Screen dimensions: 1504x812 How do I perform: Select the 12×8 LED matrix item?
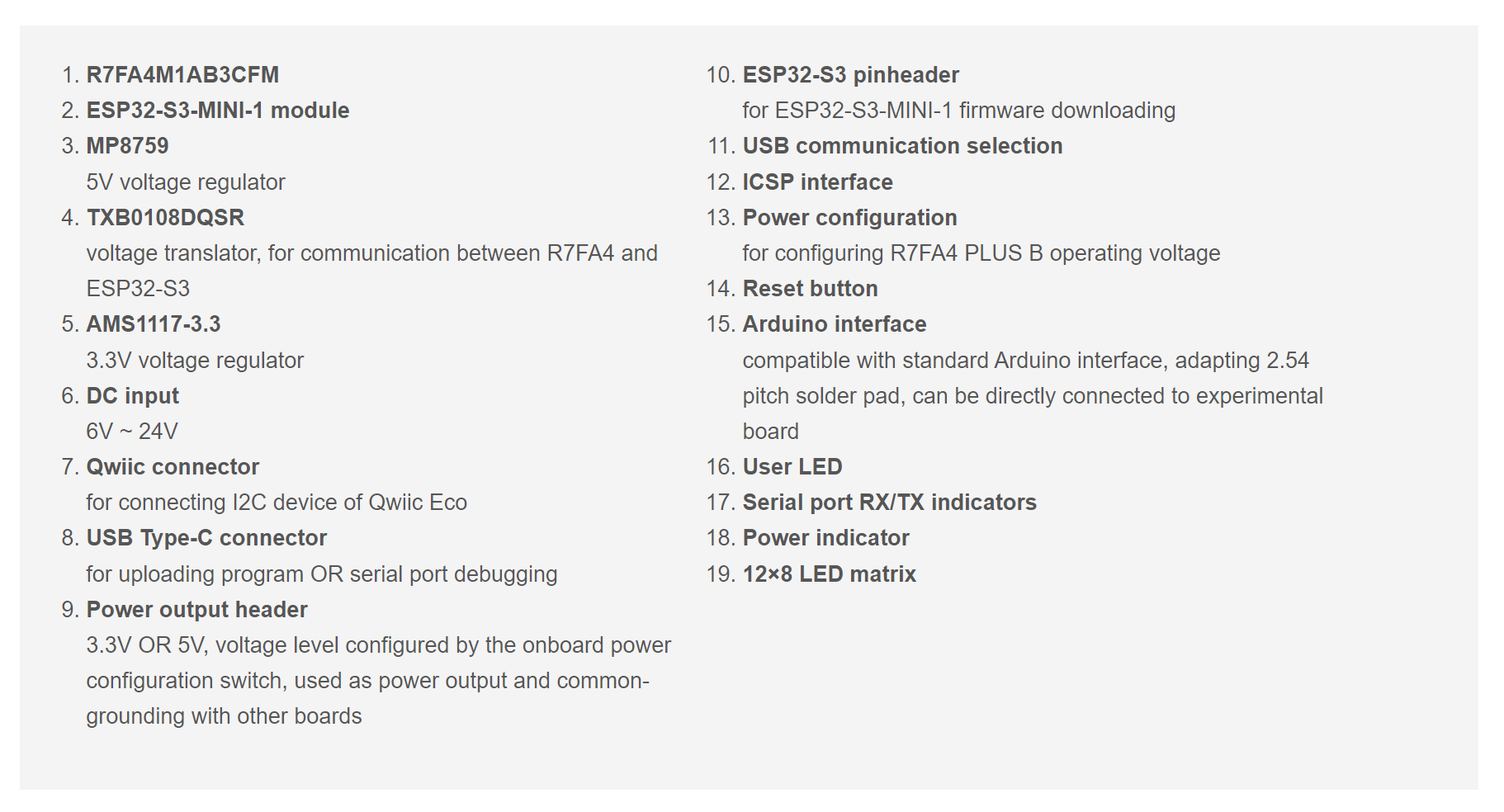click(829, 574)
